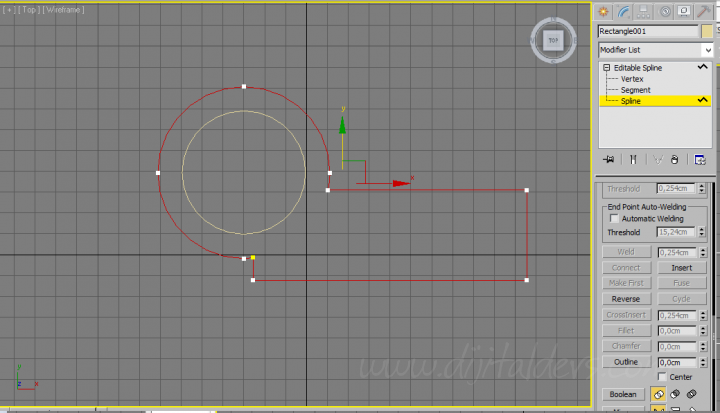Adjust the Chamfer value spinner
720x413 pixels.
tap(703, 346)
